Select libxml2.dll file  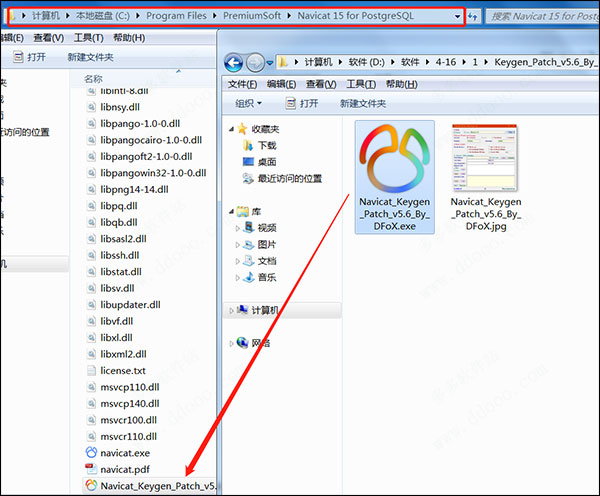click(x=123, y=354)
